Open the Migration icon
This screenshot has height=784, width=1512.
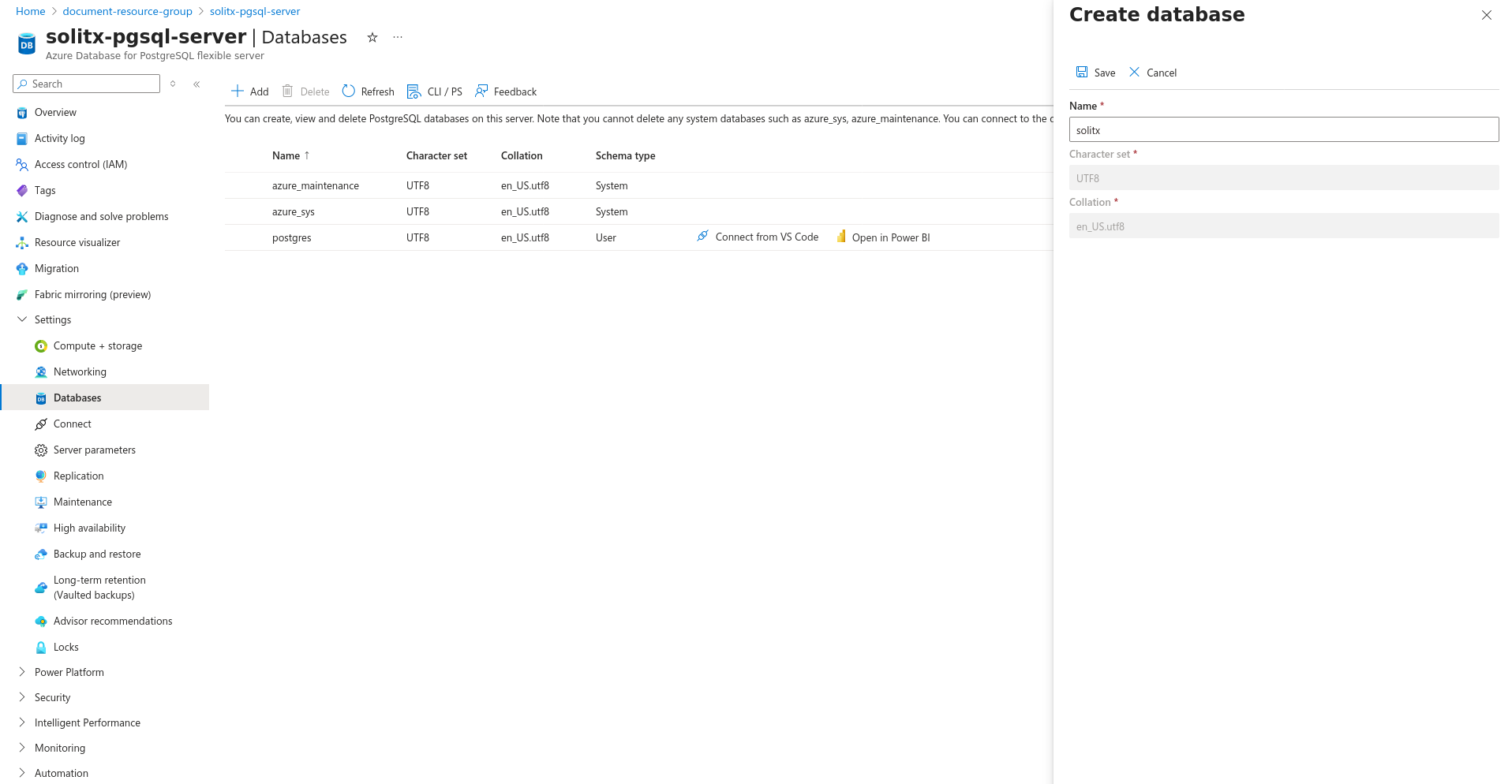click(x=22, y=269)
